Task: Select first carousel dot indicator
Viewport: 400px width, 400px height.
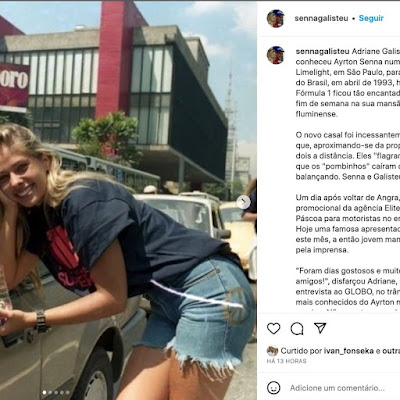Action: coord(44,392)
